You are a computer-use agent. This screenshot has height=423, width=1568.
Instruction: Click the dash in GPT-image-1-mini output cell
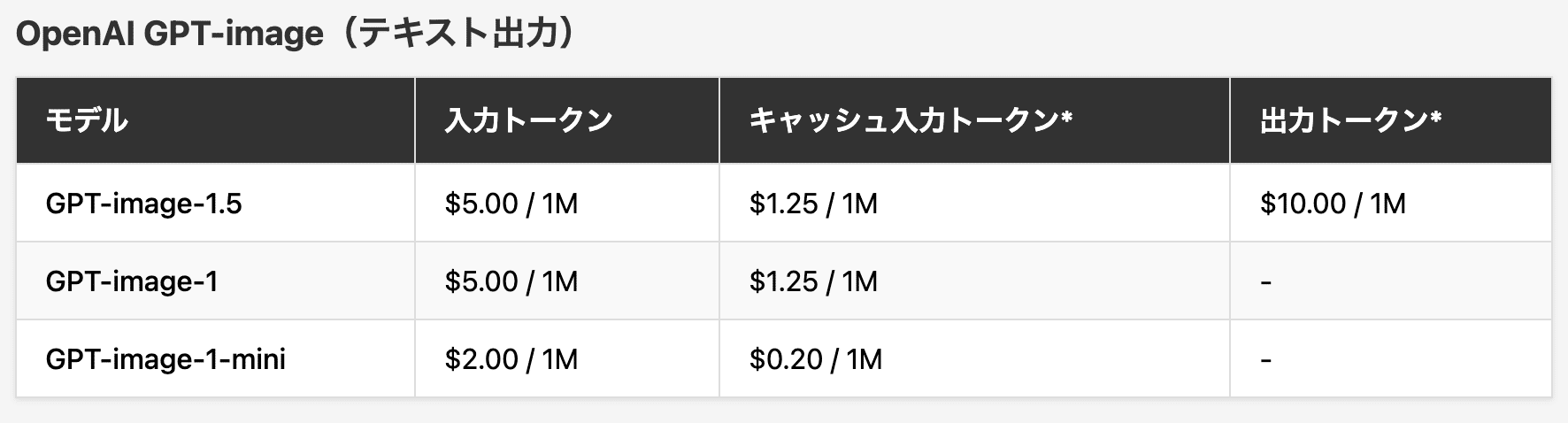1265,360
